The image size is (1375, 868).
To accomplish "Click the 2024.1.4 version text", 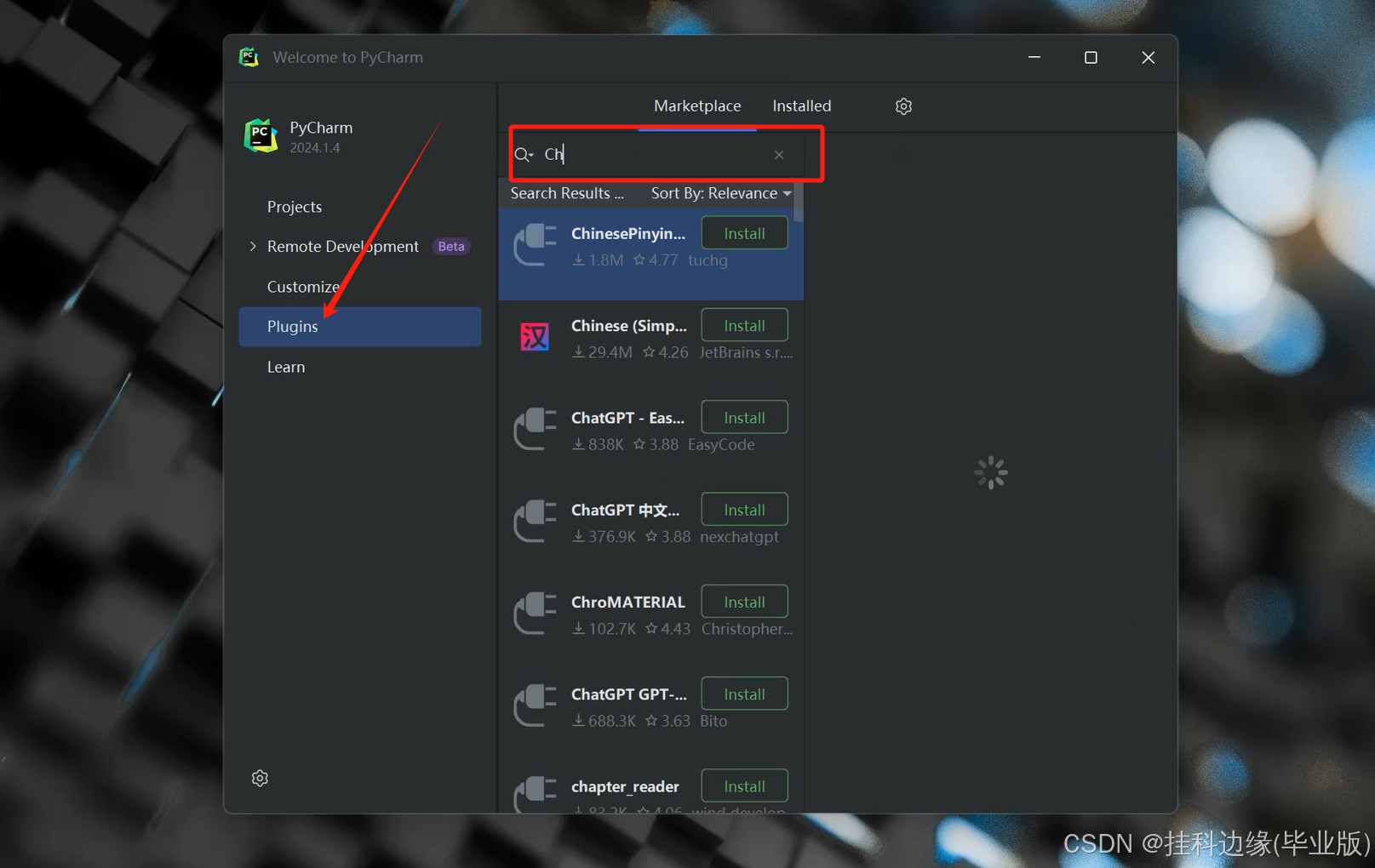I will 315,148.
